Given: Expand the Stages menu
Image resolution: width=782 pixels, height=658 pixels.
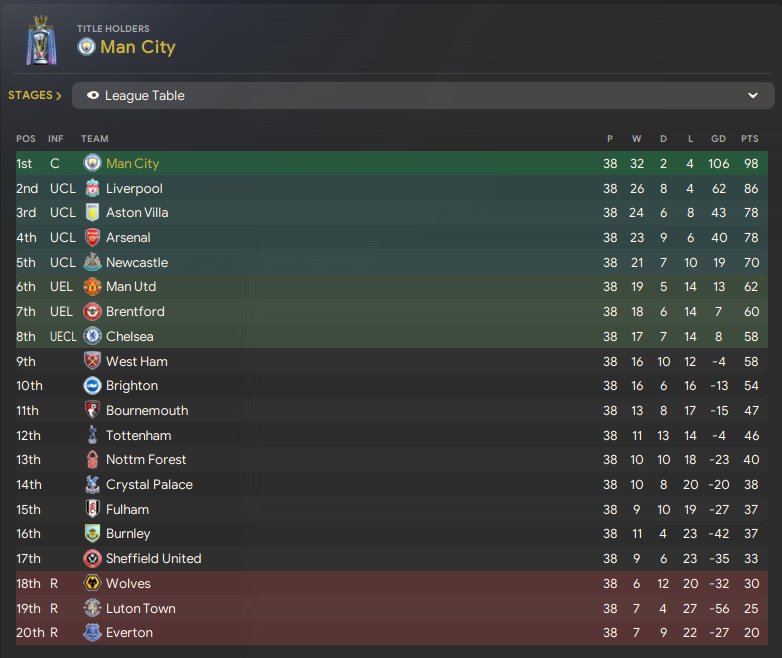Looking at the screenshot, I should 35,96.
